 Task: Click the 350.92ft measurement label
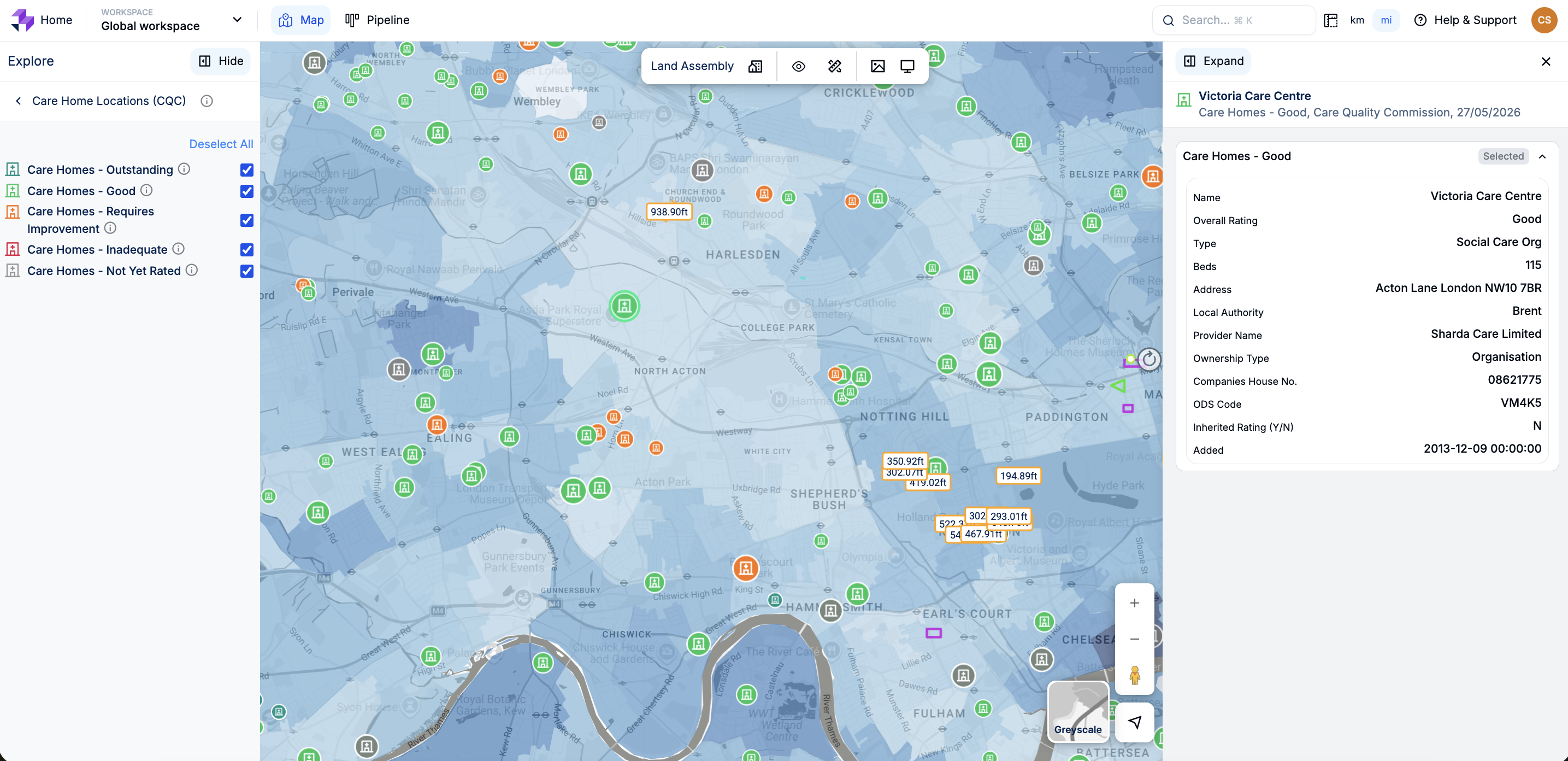[x=905, y=461]
